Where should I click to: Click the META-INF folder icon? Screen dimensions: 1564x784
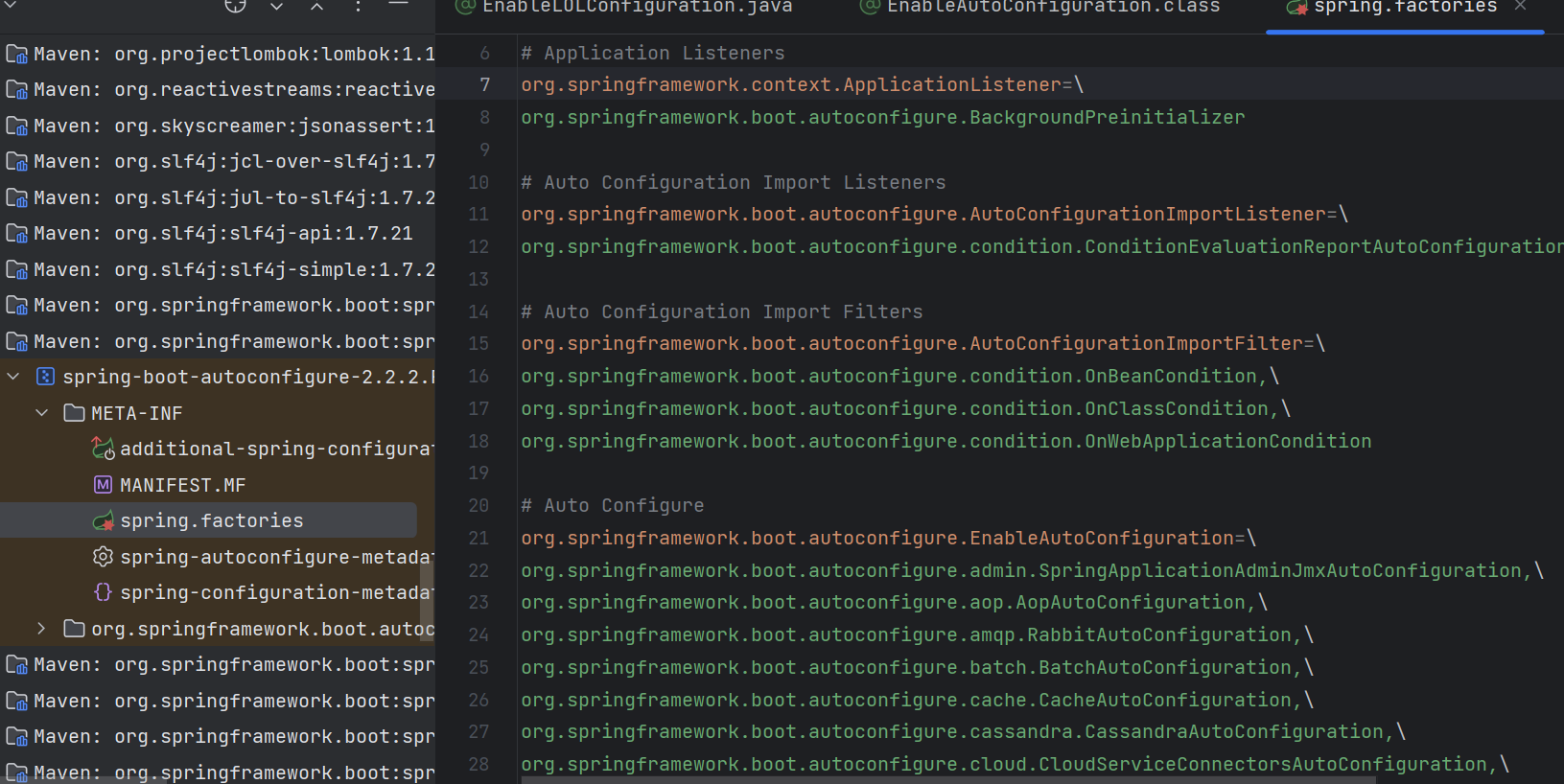pos(74,413)
